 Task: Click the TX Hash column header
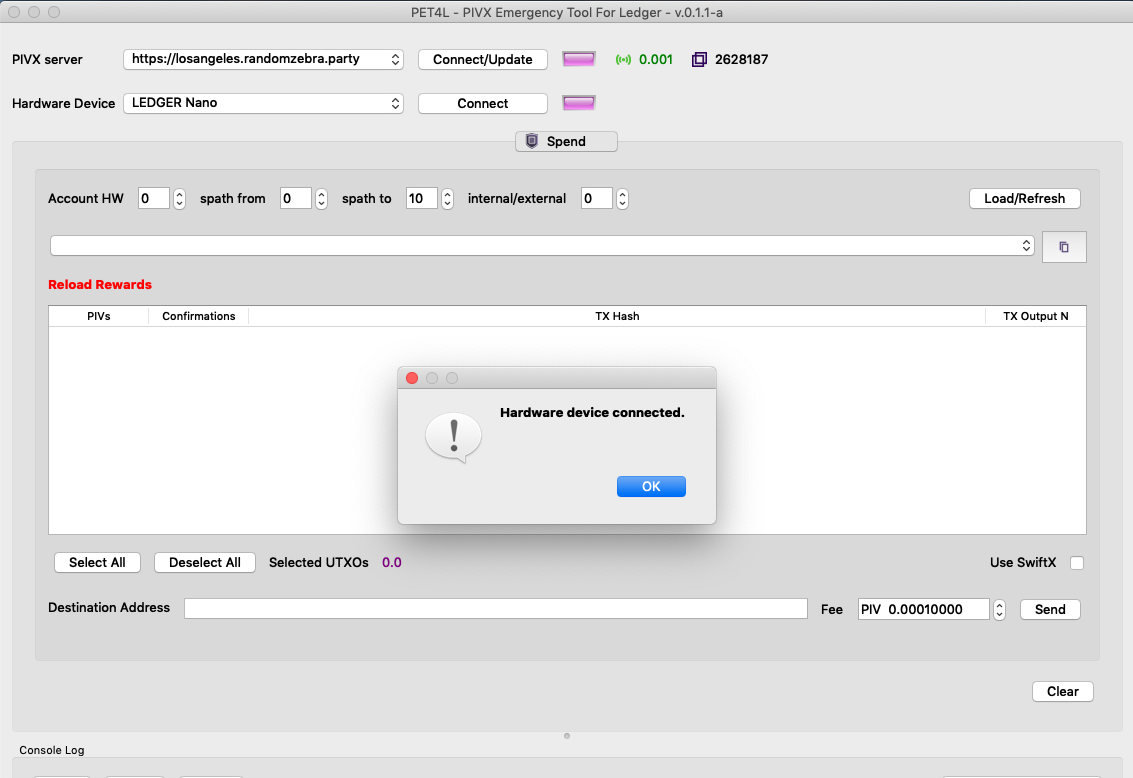[x=617, y=316]
